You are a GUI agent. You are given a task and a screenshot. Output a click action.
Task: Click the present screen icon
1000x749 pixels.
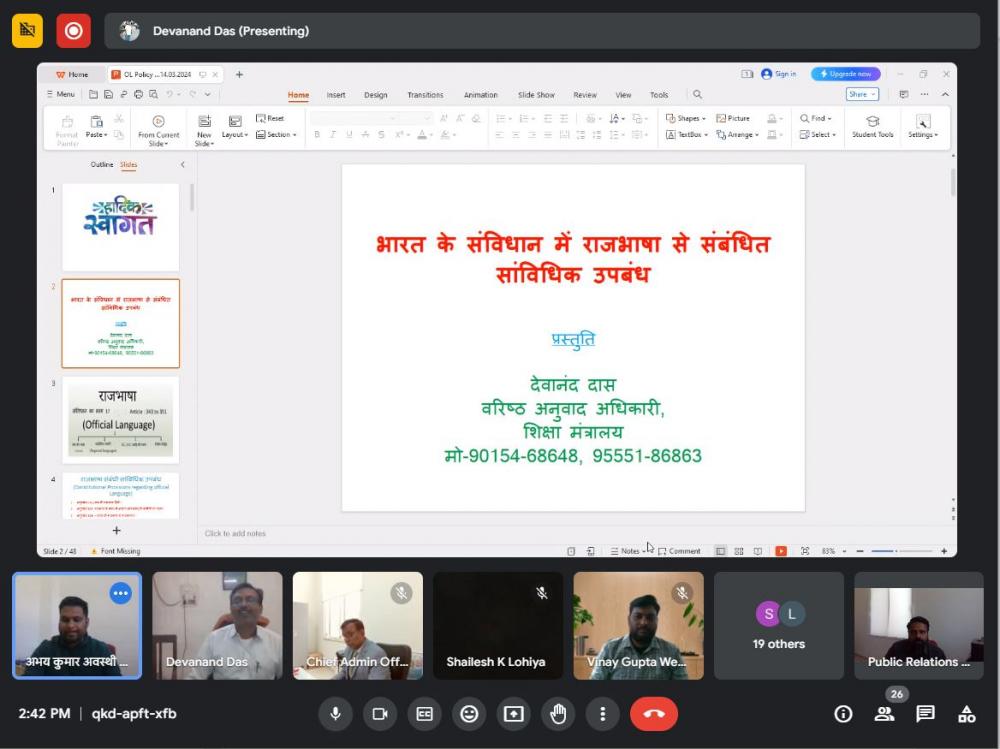(x=514, y=714)
